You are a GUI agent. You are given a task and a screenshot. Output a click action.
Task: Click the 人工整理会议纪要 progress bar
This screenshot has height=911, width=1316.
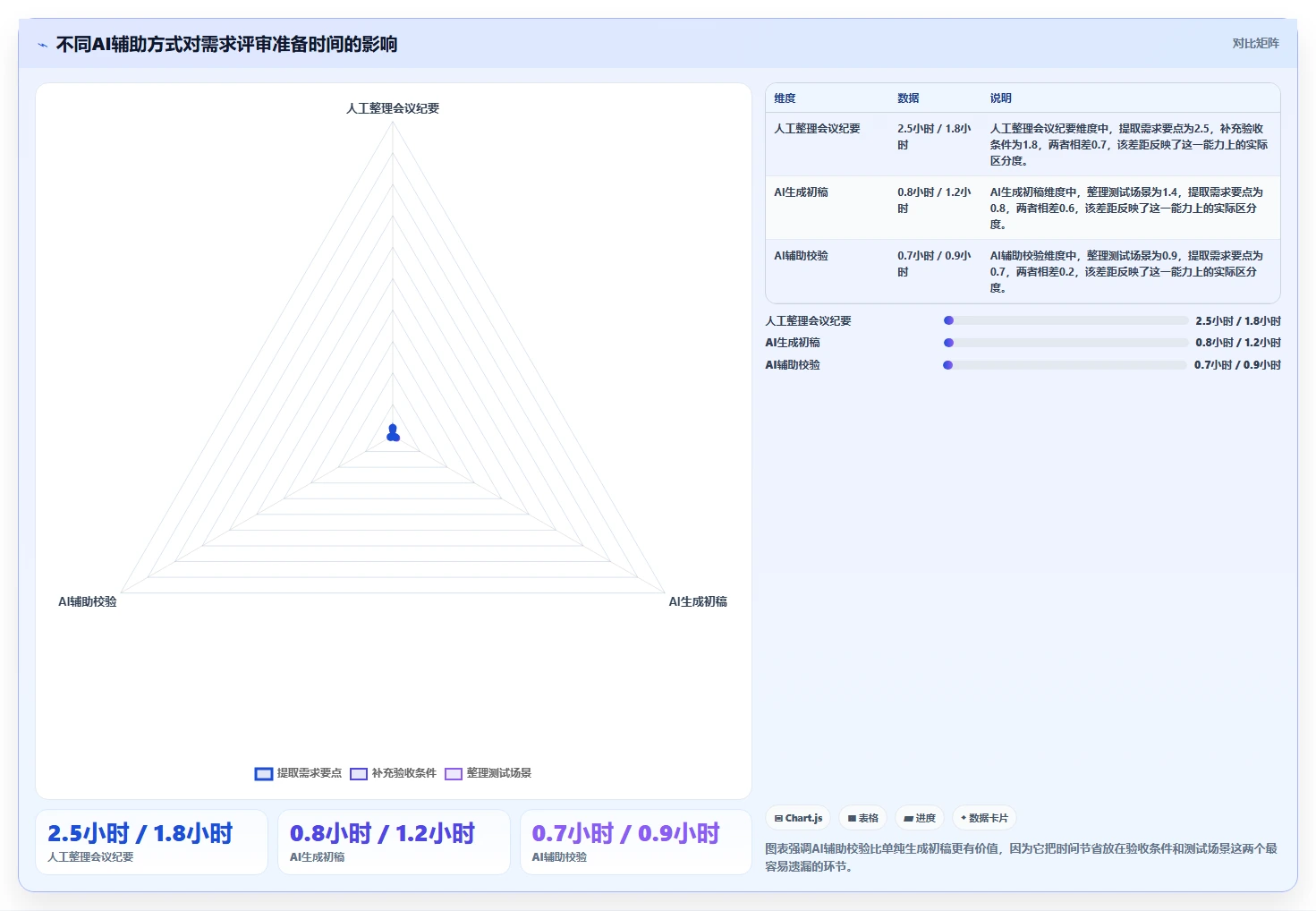click(x=1066, y=320)
